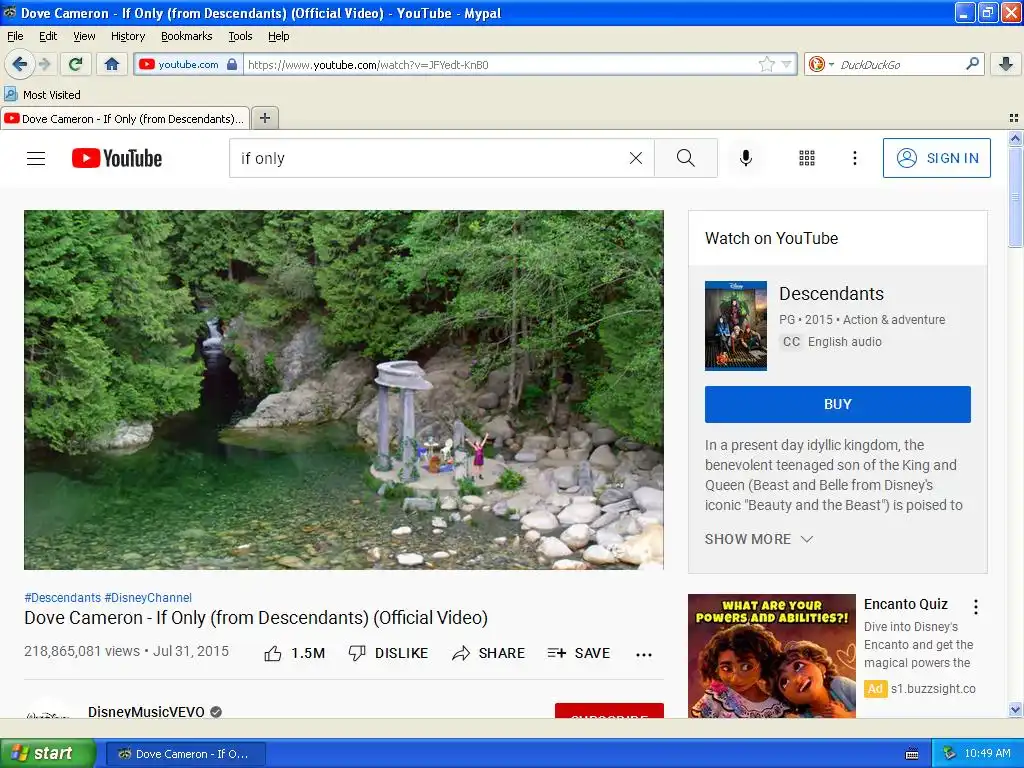Open a new tab with plus button
This screenshot has height=768, width=1024.
pyautogui.click(x=264, y=118)
